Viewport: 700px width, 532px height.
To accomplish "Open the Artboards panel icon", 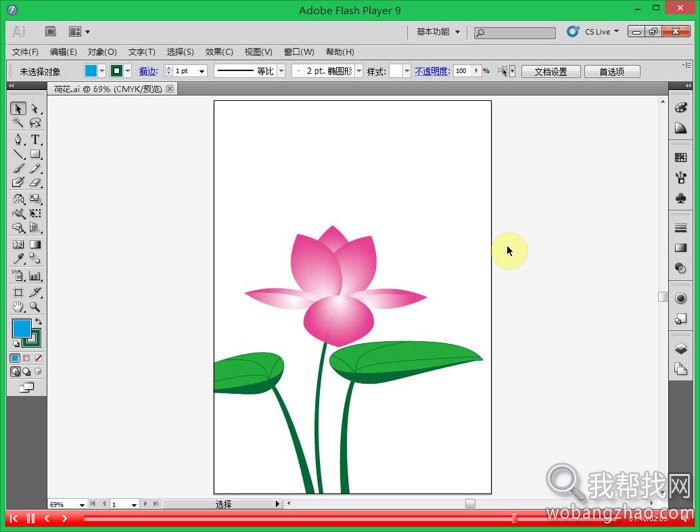I will coord(680,369).
